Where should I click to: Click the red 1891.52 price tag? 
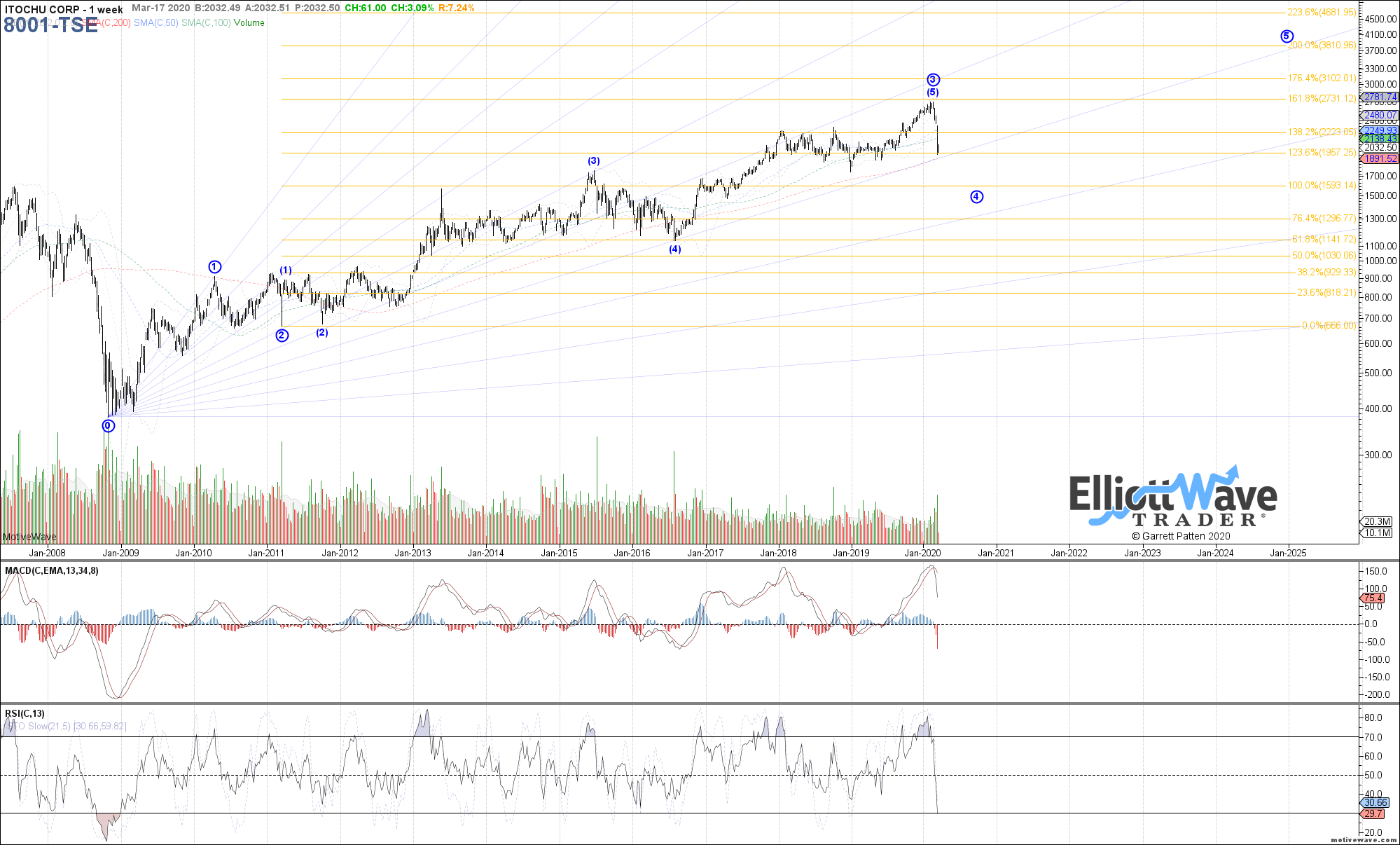(1380, 159)
